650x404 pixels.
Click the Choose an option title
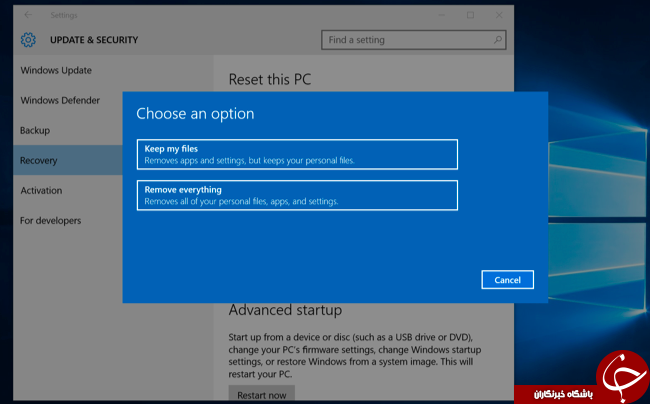coord(195,114)
